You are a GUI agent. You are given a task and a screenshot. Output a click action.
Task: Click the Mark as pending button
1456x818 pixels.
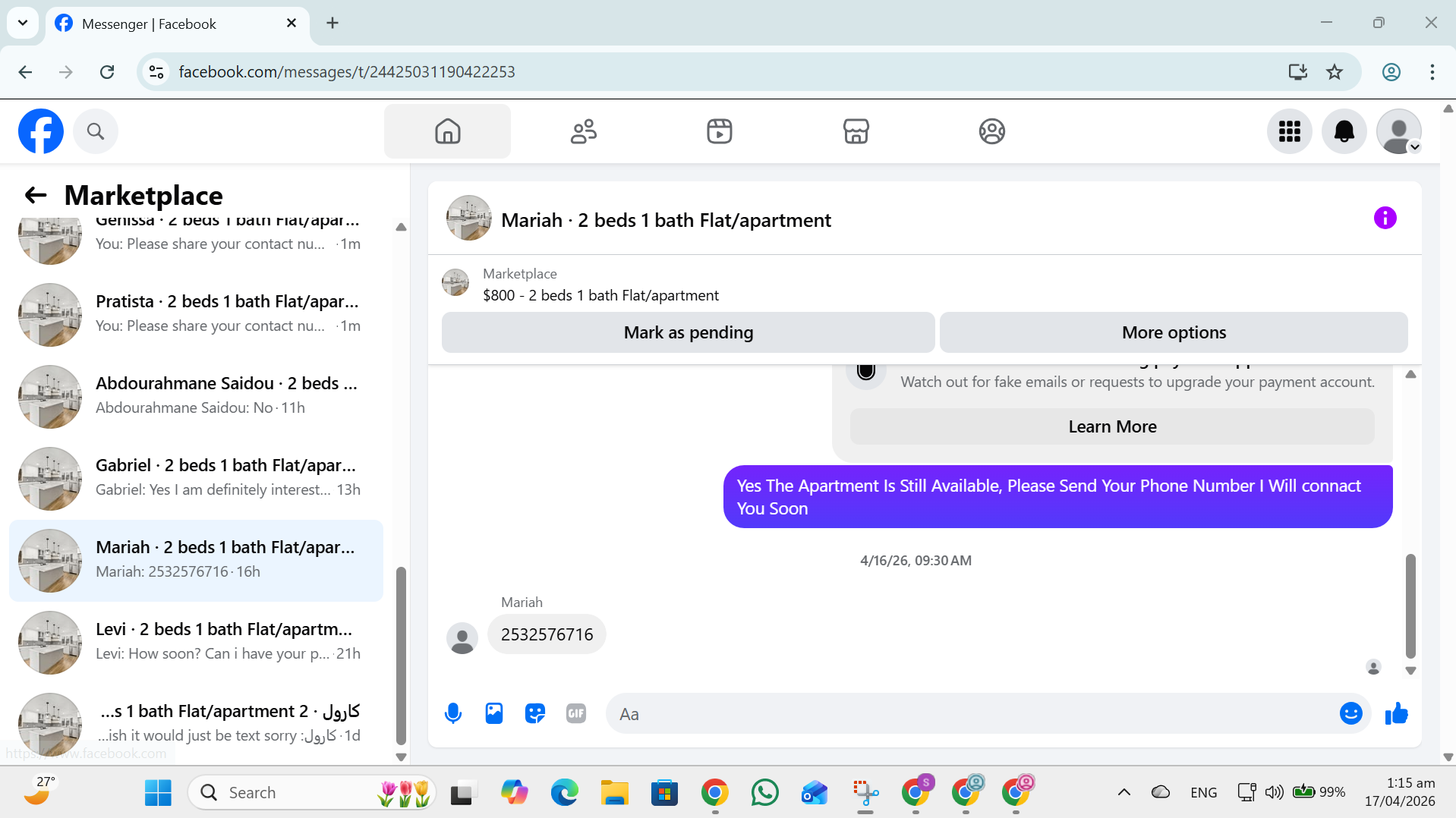(688, 332)
